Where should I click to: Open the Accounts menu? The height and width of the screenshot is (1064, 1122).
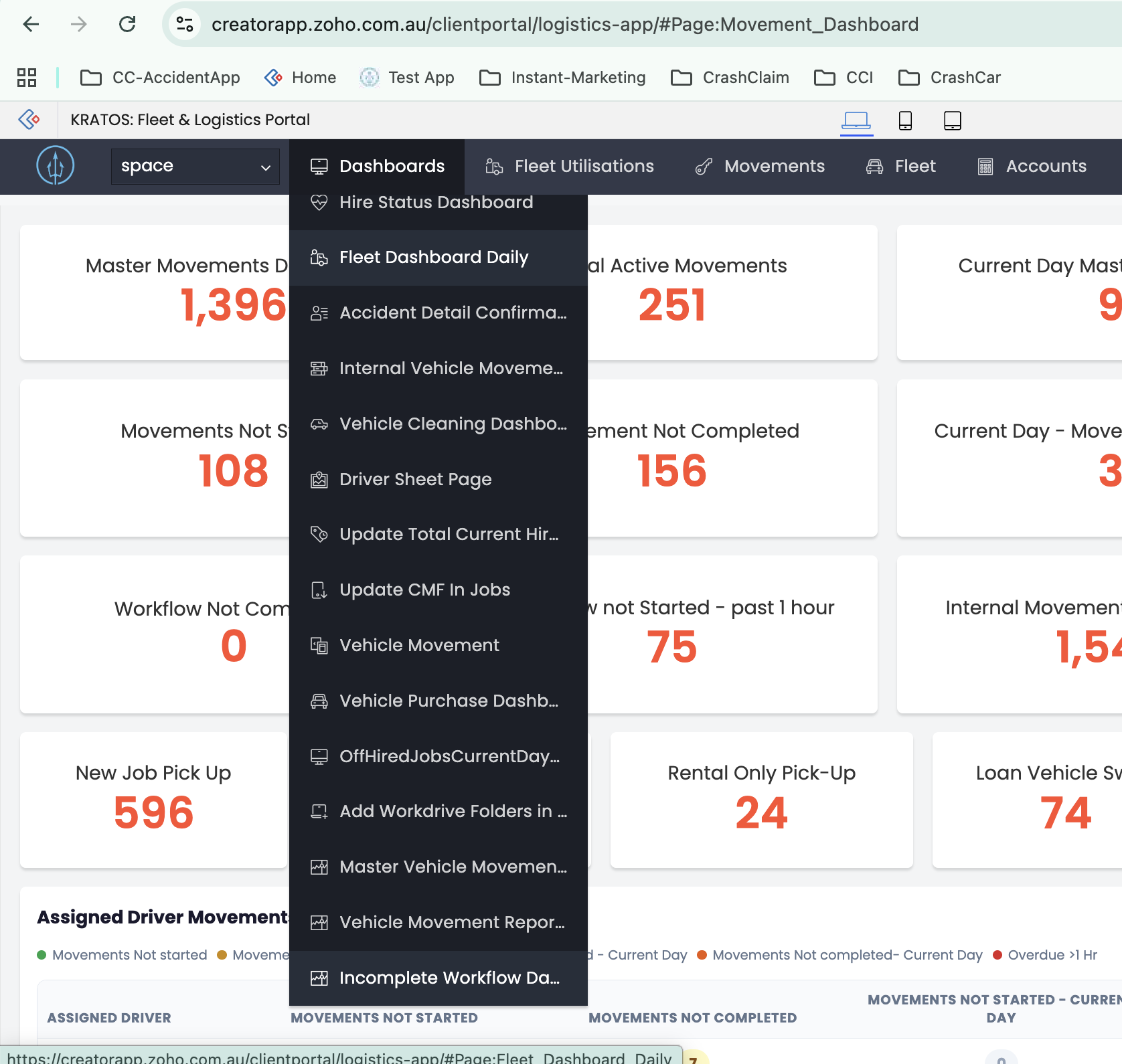(1032, 167)
